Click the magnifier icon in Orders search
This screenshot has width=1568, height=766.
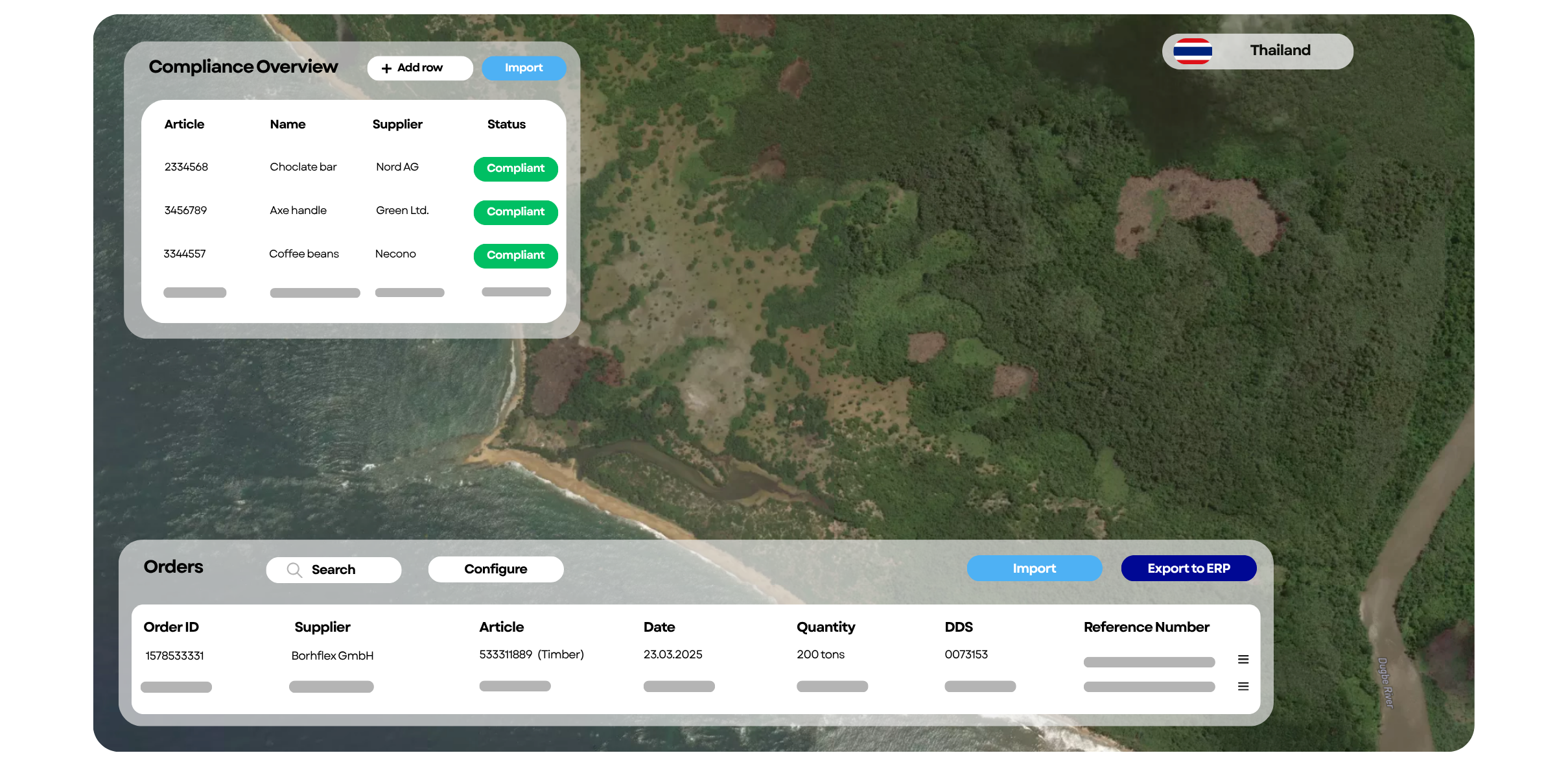[x=294, y=569]
